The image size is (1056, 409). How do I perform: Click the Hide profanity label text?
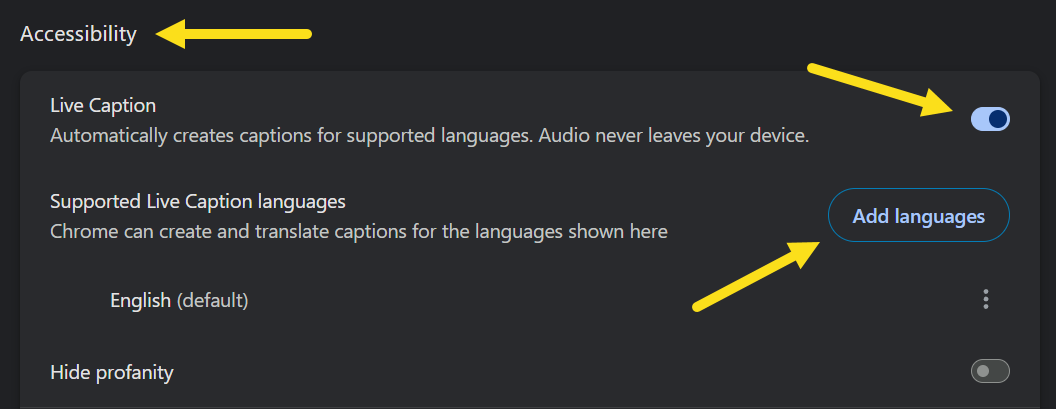(112, 372)
